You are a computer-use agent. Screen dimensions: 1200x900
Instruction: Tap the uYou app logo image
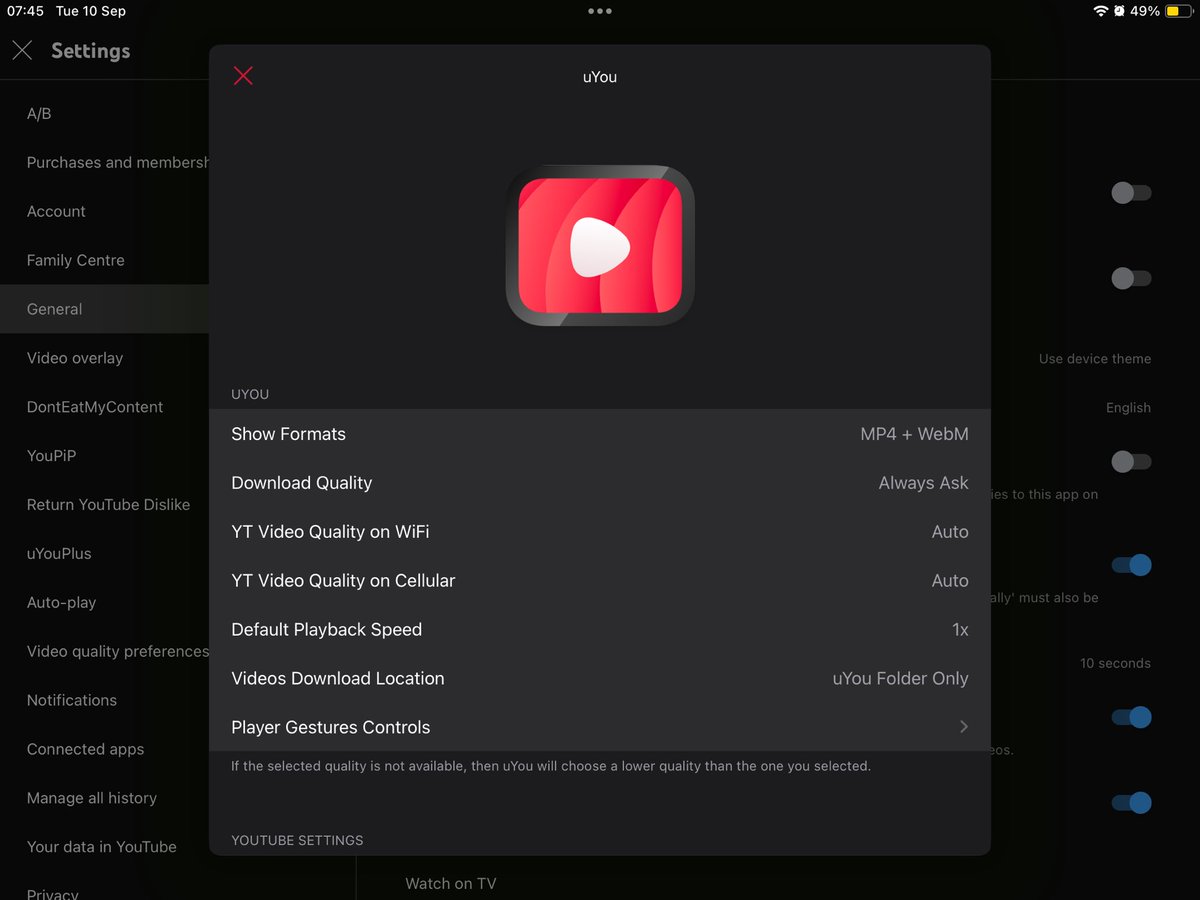point(600,246)
